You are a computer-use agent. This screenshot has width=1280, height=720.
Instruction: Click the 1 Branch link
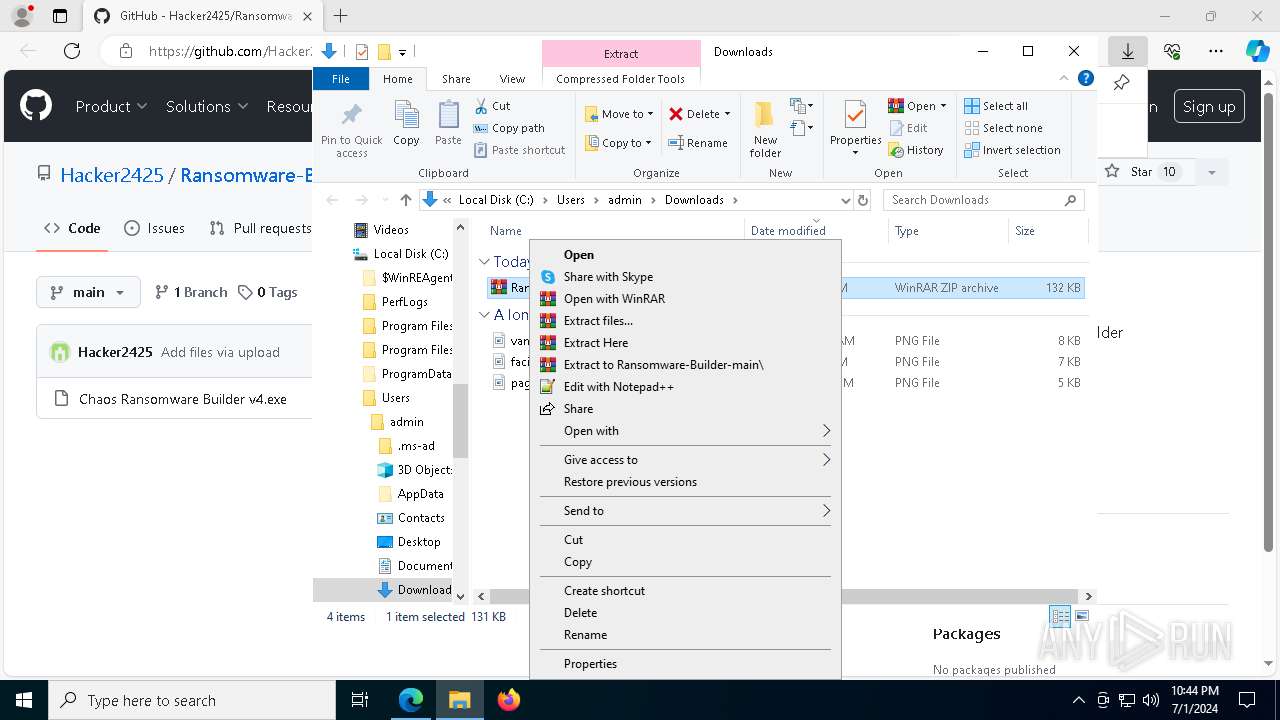point(192,292)
